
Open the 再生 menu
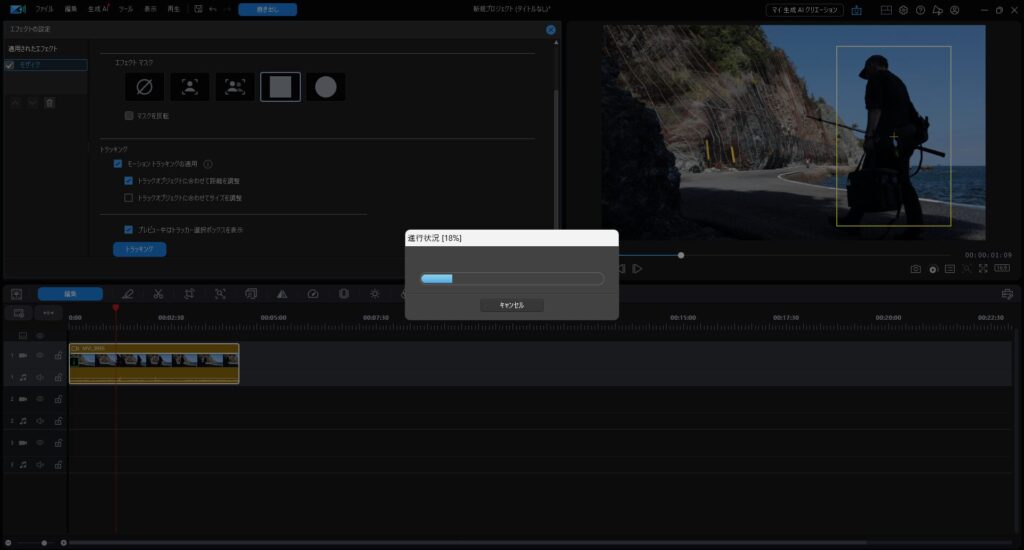click(174, 8)
